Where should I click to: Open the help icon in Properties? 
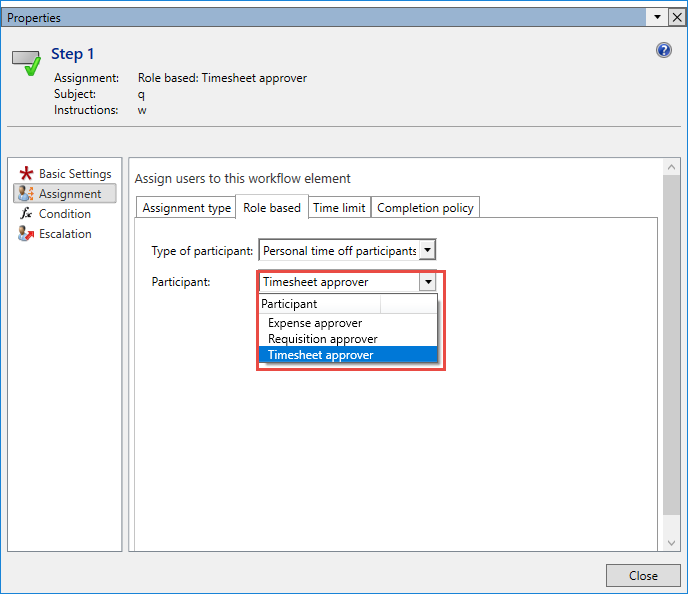click(x=663, y=50)
